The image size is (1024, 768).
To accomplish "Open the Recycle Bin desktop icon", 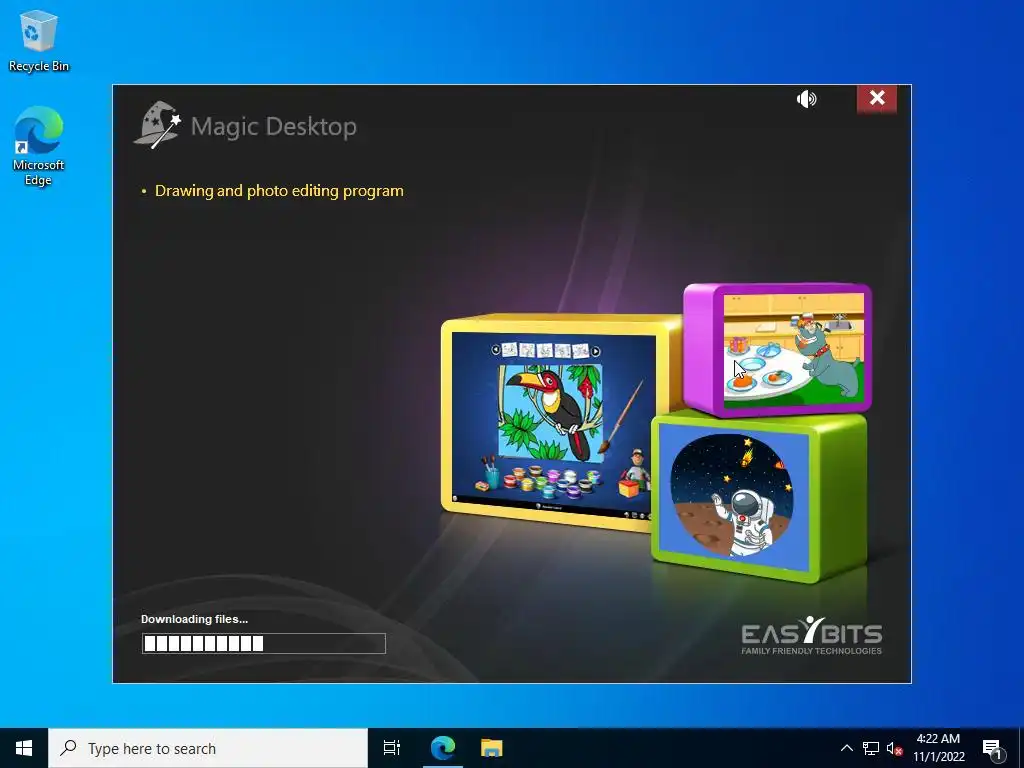I will click(39, 41).
